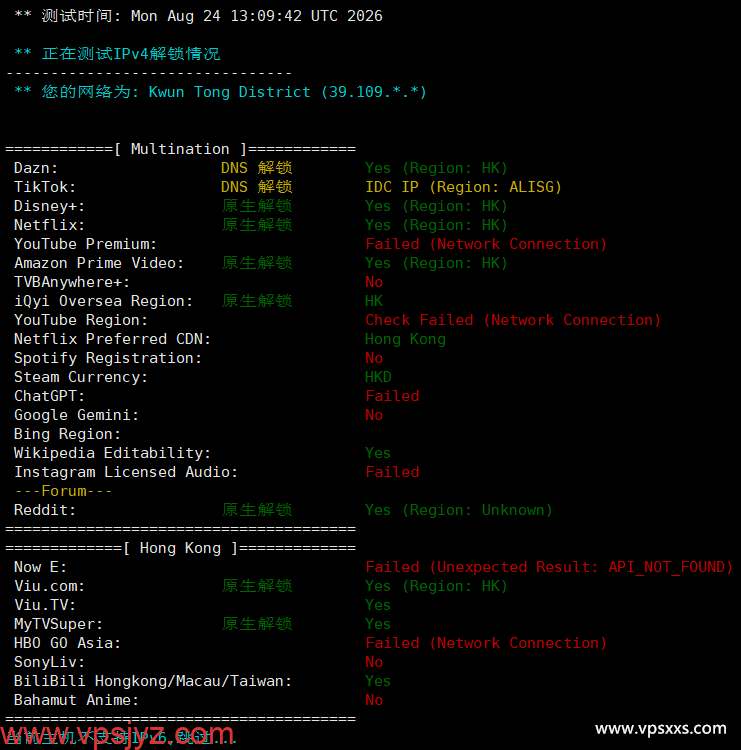The image size is (741, 750).
Task: Click the 'Bahamut Anime:' label
Action: [77, 700]
